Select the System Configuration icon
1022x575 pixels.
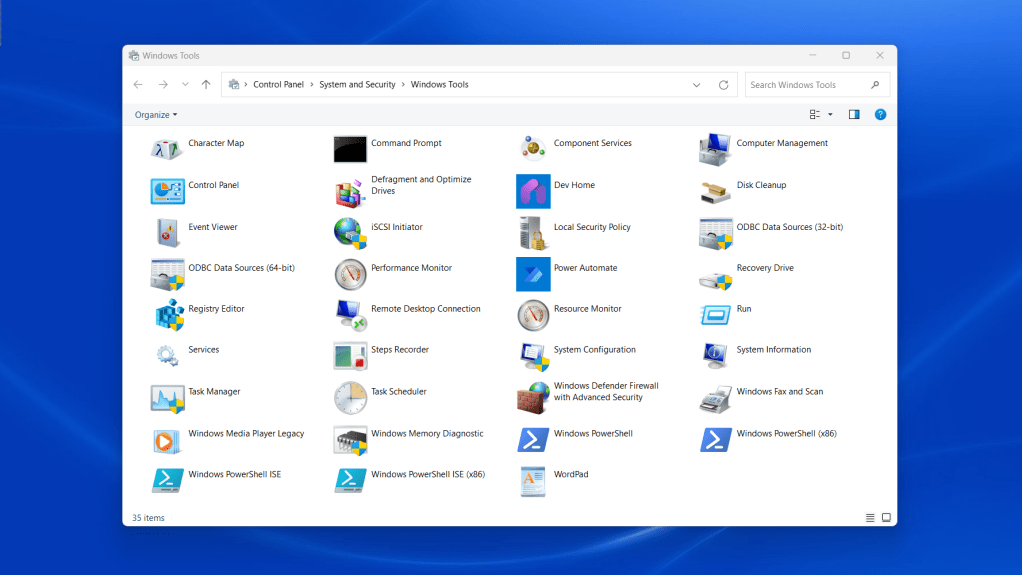(x=534, y=357)
